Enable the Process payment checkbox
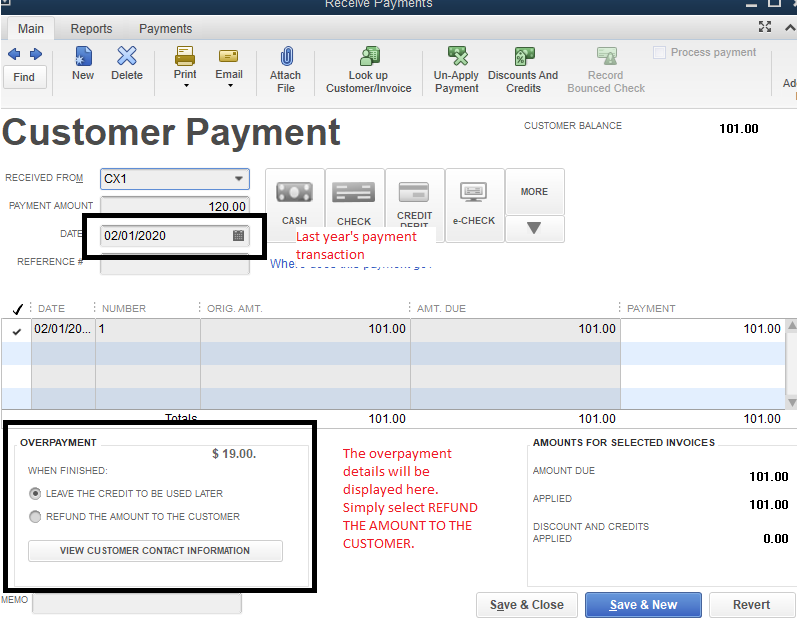The width and height of the screenshot is (797, 622). coord(659,52)
